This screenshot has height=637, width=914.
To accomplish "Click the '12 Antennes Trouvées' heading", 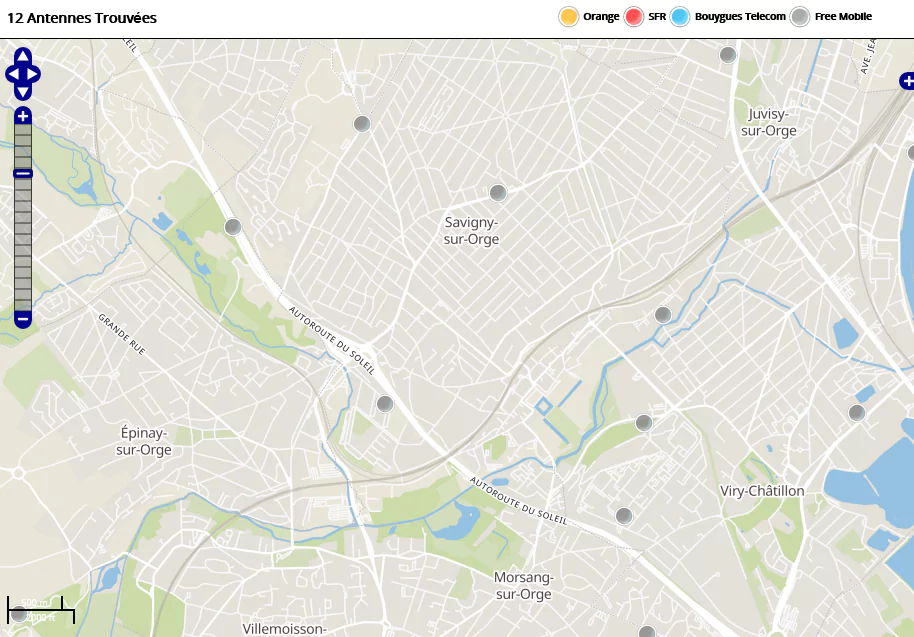I will point(82,18).
